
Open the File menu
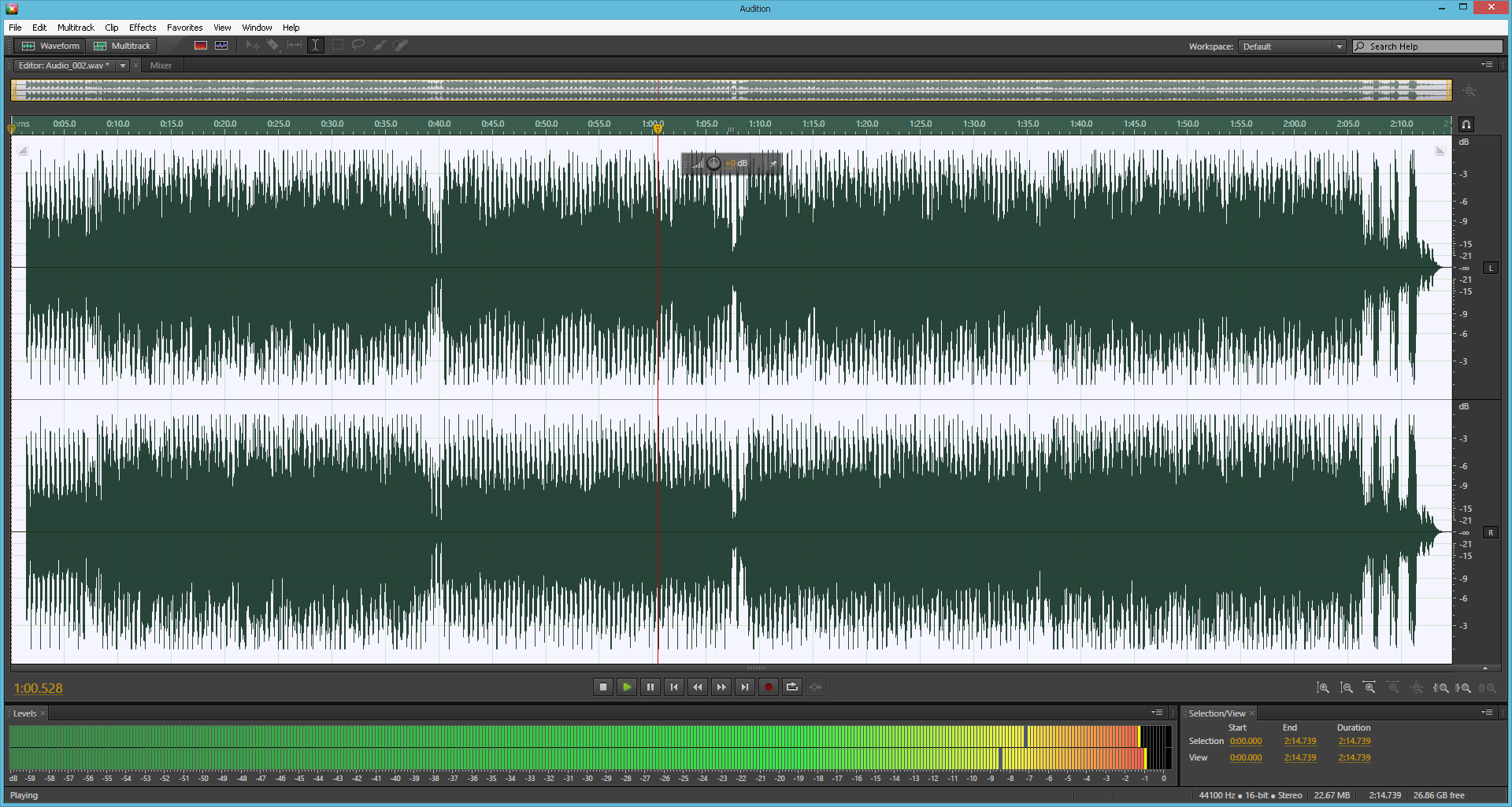[x=15, y=28]
